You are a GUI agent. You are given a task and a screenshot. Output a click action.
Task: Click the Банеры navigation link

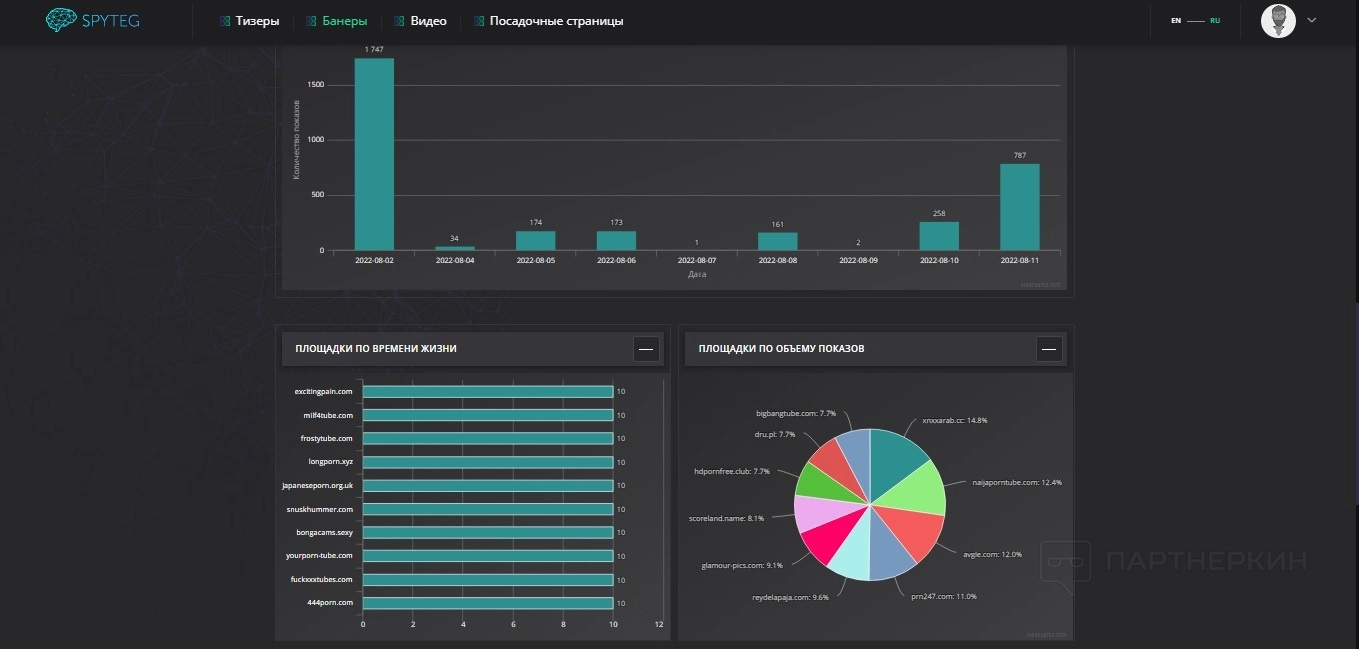coord(344,21)
